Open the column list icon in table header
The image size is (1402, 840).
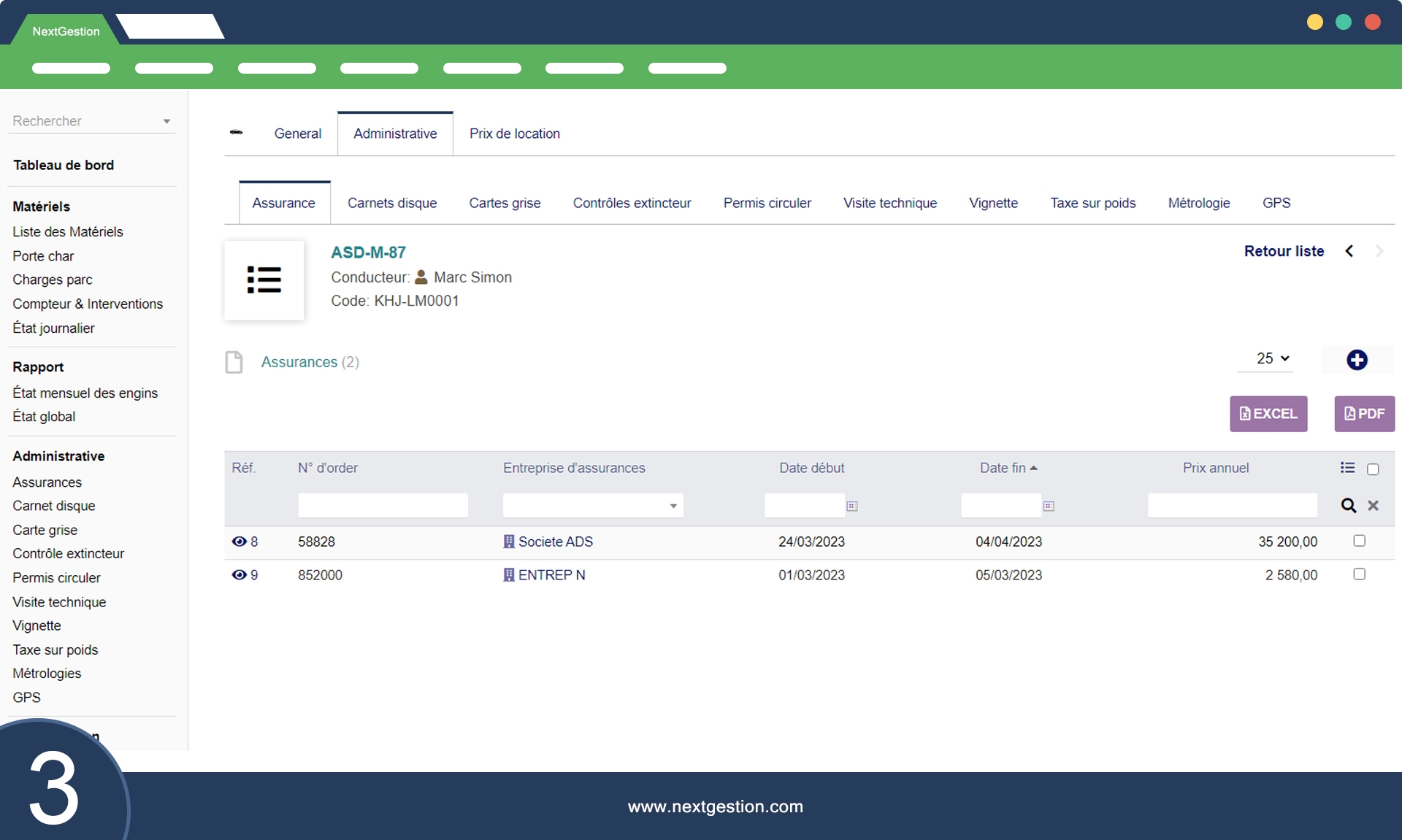click(1347, 468)
